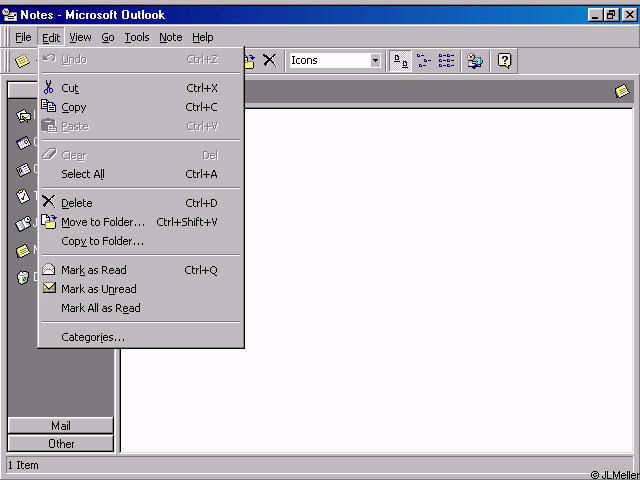Choose Delete from the Edit menu
Screen dimensions: 640x480
[141, 203]
